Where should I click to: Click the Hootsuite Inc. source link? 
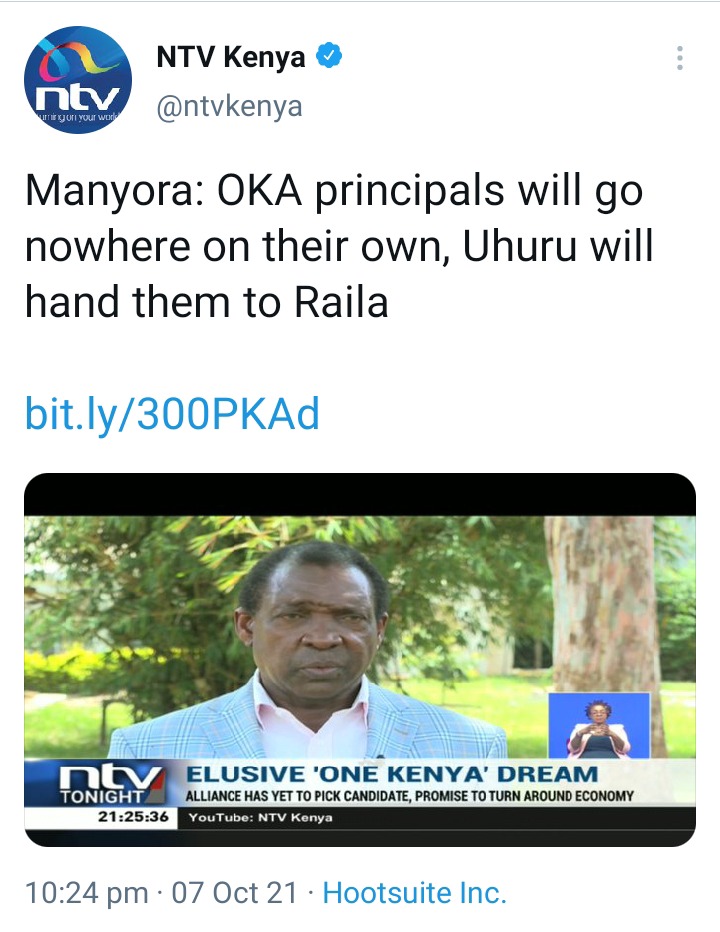pyautogui.click(x=414, y=893)
